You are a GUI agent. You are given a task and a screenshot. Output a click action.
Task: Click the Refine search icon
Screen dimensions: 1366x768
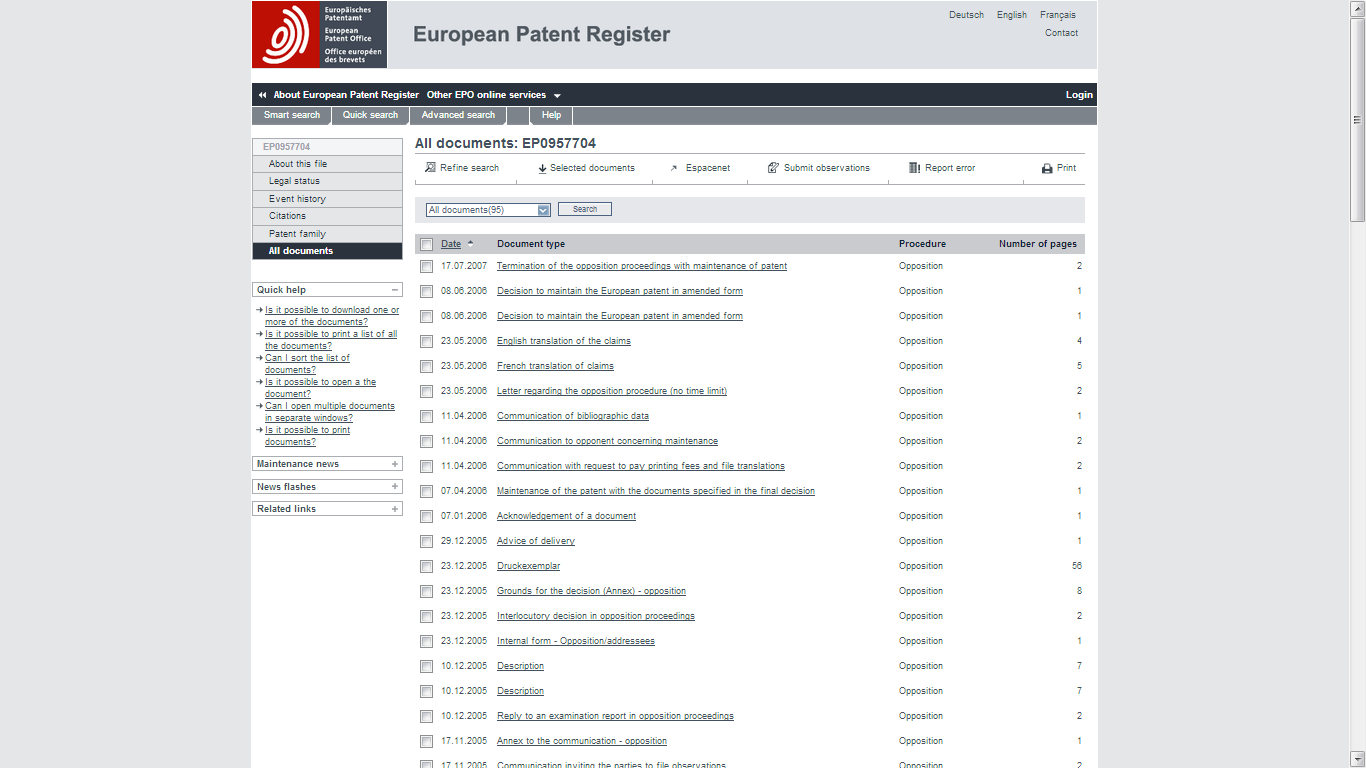pyautogui.click(x=430, y=168)
